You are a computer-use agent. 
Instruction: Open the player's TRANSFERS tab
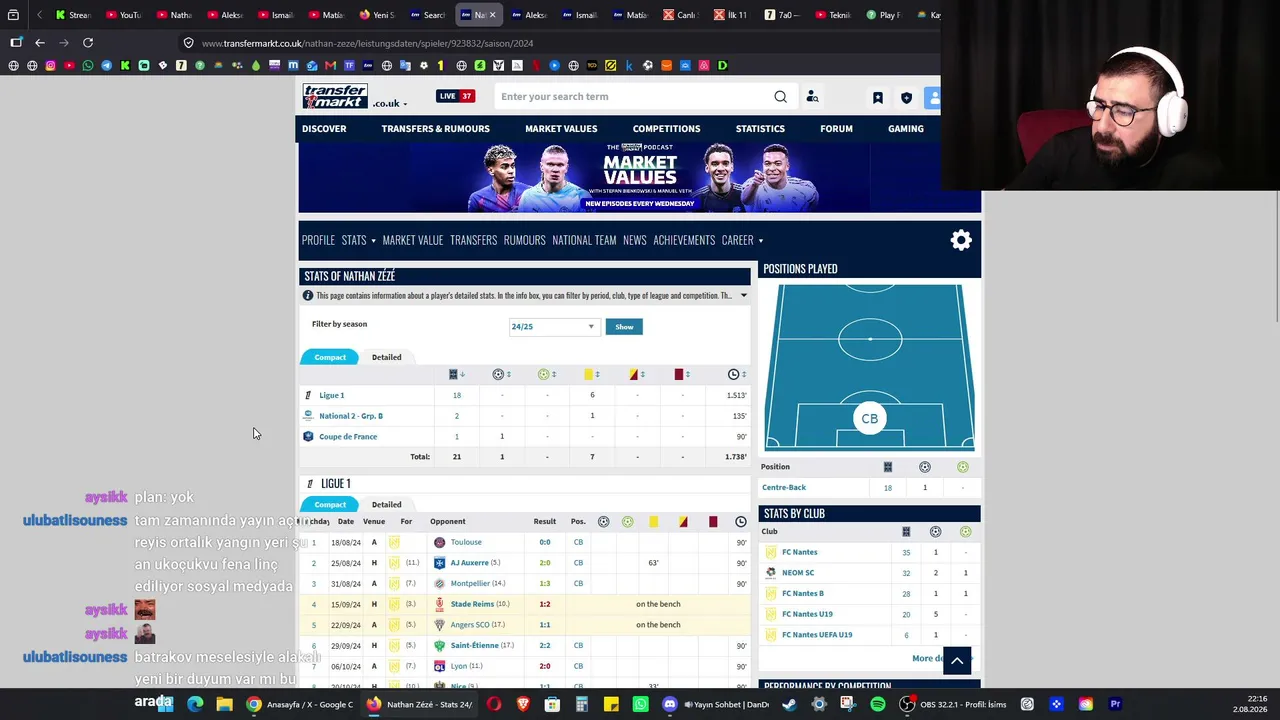473,240
